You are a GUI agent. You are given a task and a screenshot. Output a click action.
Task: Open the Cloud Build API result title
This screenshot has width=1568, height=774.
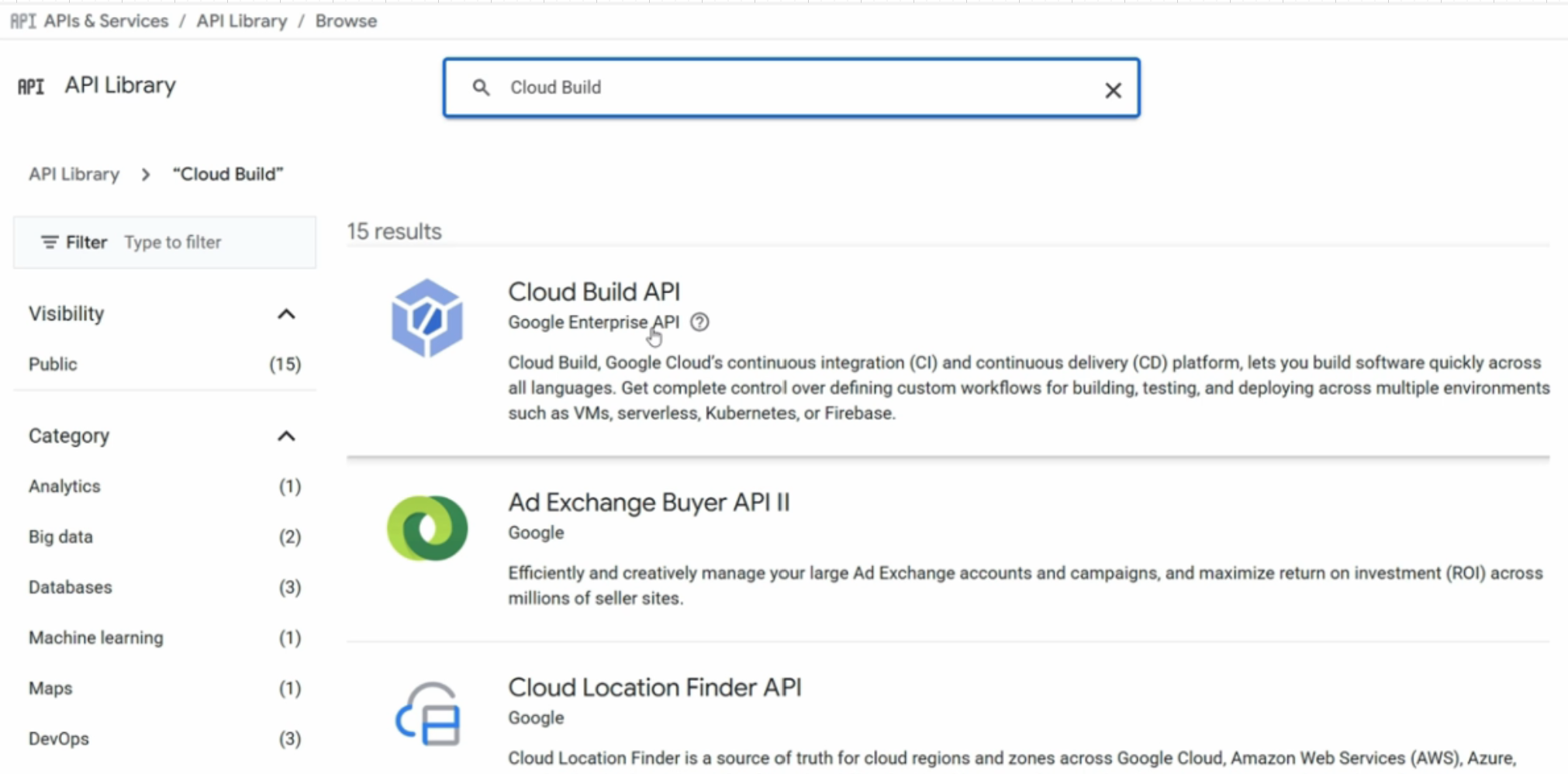(594, 292)
